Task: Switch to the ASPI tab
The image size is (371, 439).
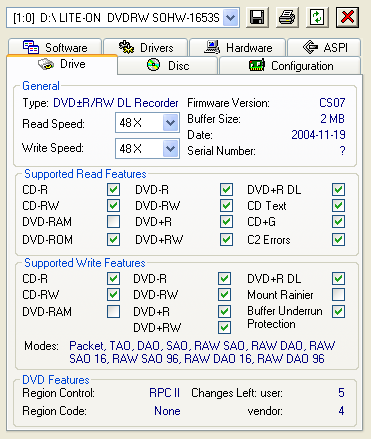Action: click(x=324, y=48)
